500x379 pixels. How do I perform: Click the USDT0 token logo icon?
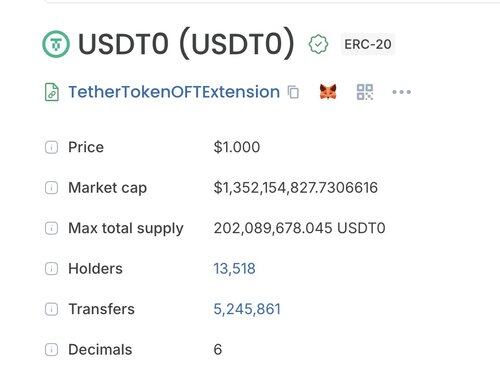56,44
